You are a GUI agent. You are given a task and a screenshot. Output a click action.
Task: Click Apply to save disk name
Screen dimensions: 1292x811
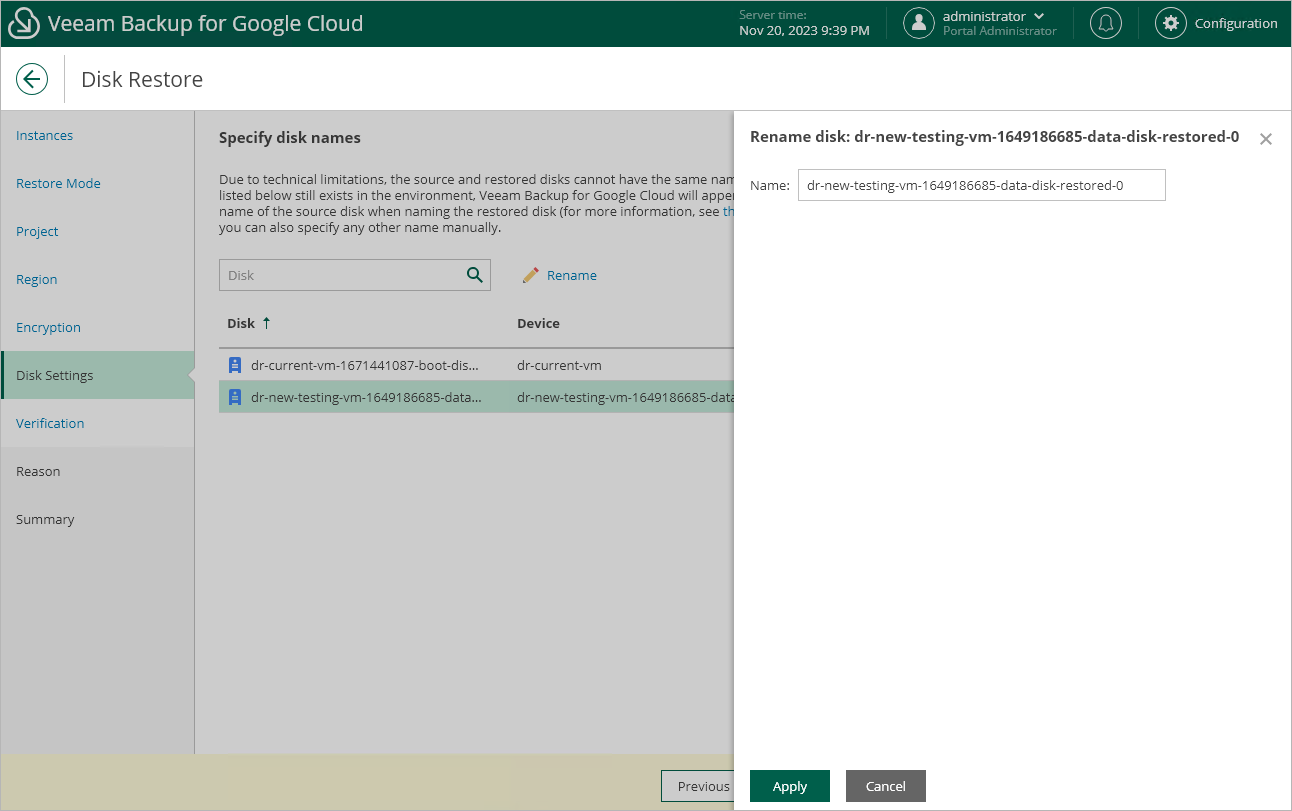tap(790, 786)
